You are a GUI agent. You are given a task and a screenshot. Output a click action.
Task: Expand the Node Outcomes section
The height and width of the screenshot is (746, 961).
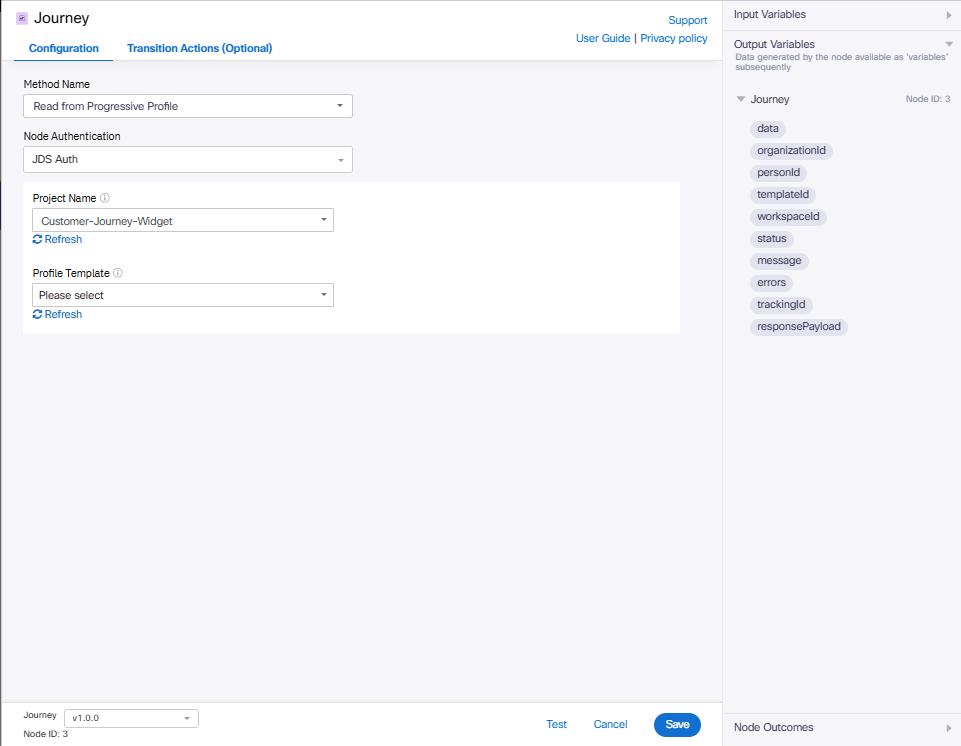[949, 728]
